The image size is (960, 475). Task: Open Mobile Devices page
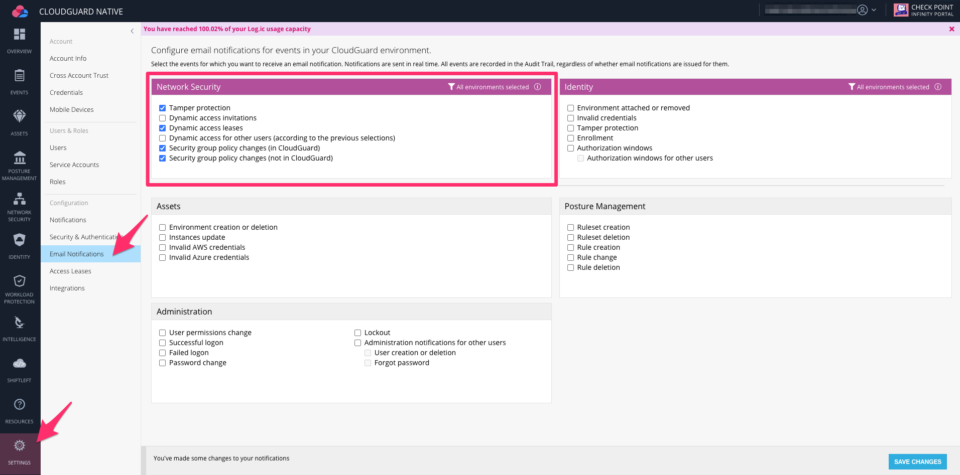coord(72,110)
